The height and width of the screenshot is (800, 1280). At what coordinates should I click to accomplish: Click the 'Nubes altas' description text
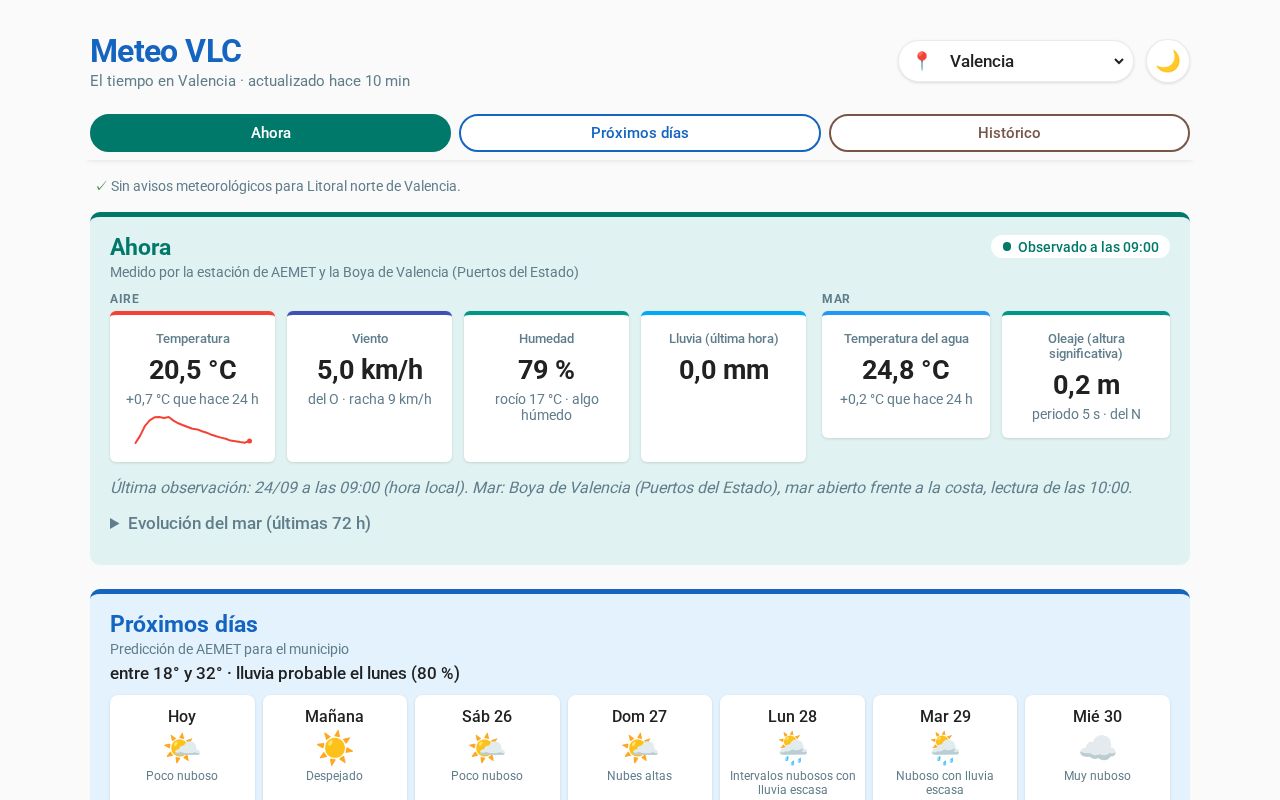[x=640, y=776]
